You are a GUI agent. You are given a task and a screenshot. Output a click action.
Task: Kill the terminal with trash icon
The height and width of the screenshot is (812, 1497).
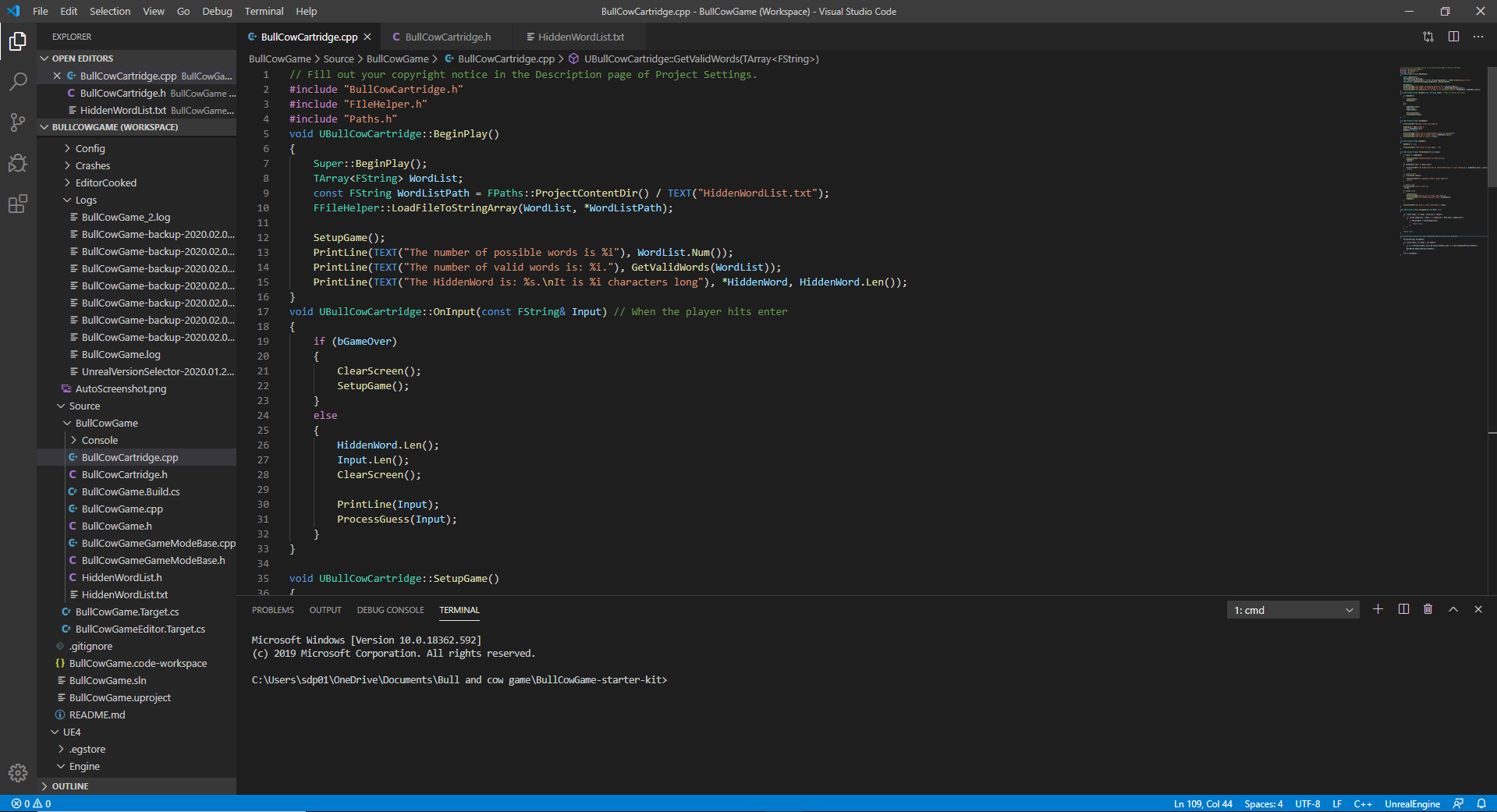(1428, 609)
